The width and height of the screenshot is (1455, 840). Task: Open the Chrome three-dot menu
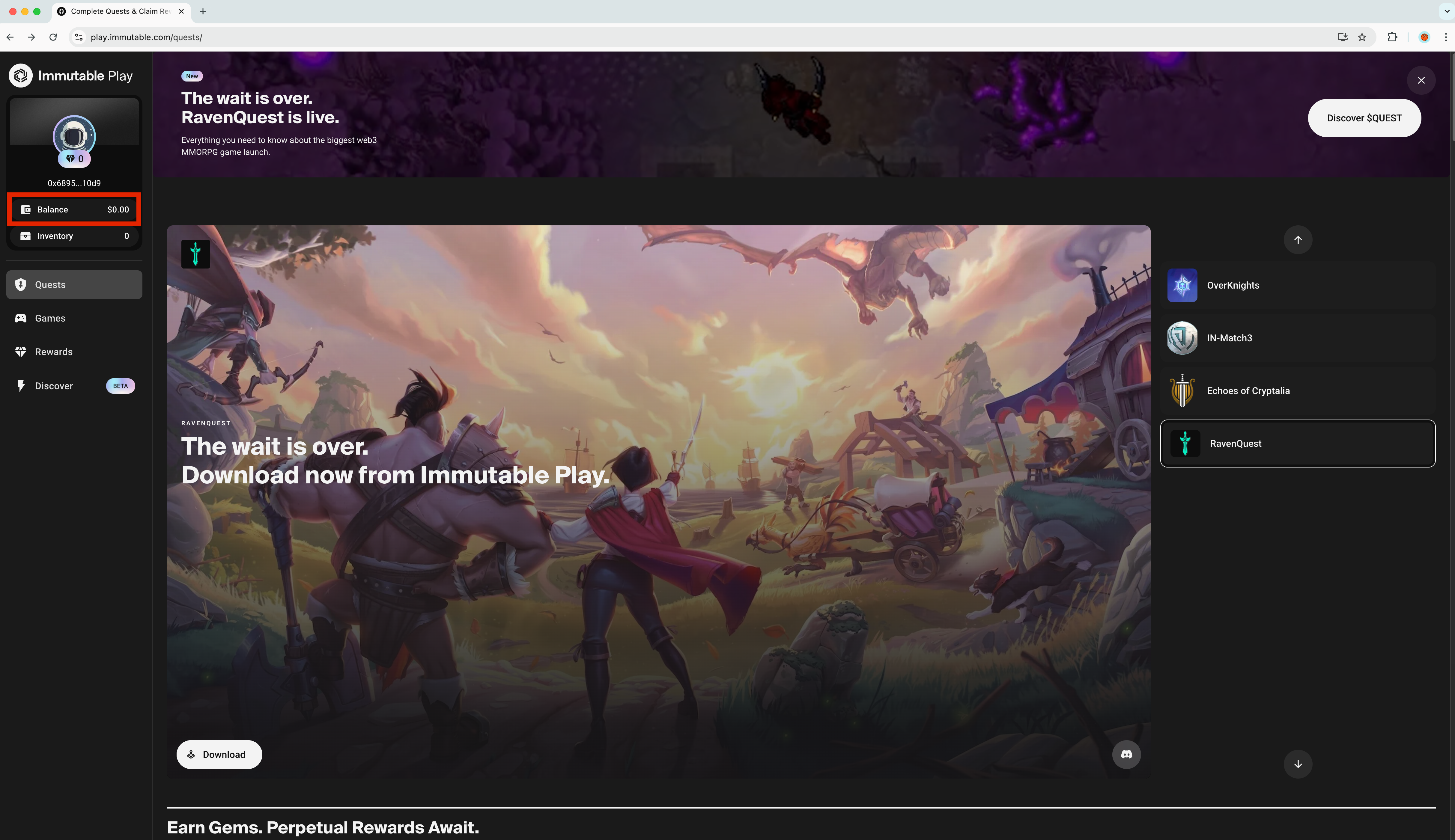pos(1445,37)
